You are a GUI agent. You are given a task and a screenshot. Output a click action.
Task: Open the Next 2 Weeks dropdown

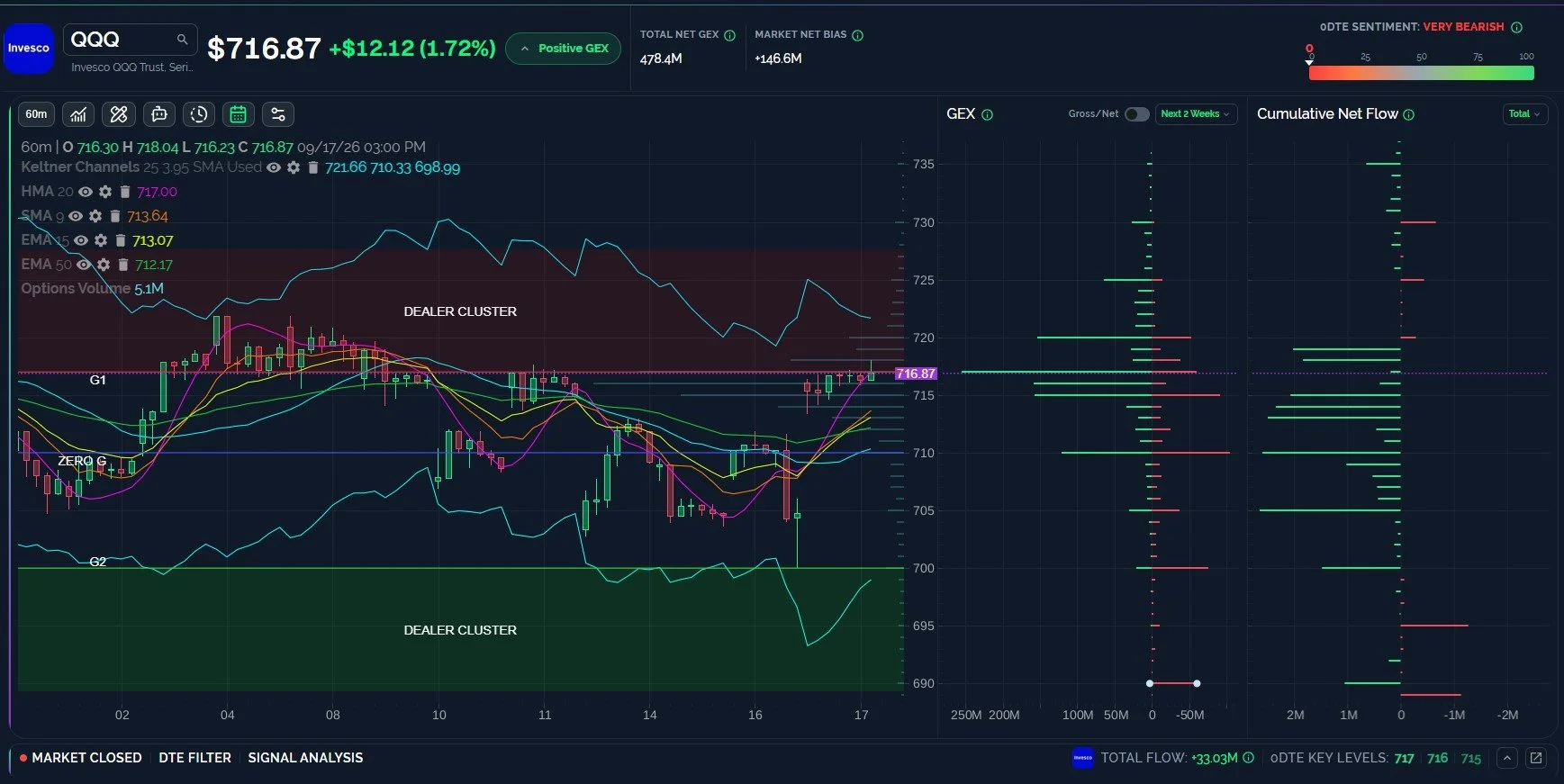(x=1196, y=114)
